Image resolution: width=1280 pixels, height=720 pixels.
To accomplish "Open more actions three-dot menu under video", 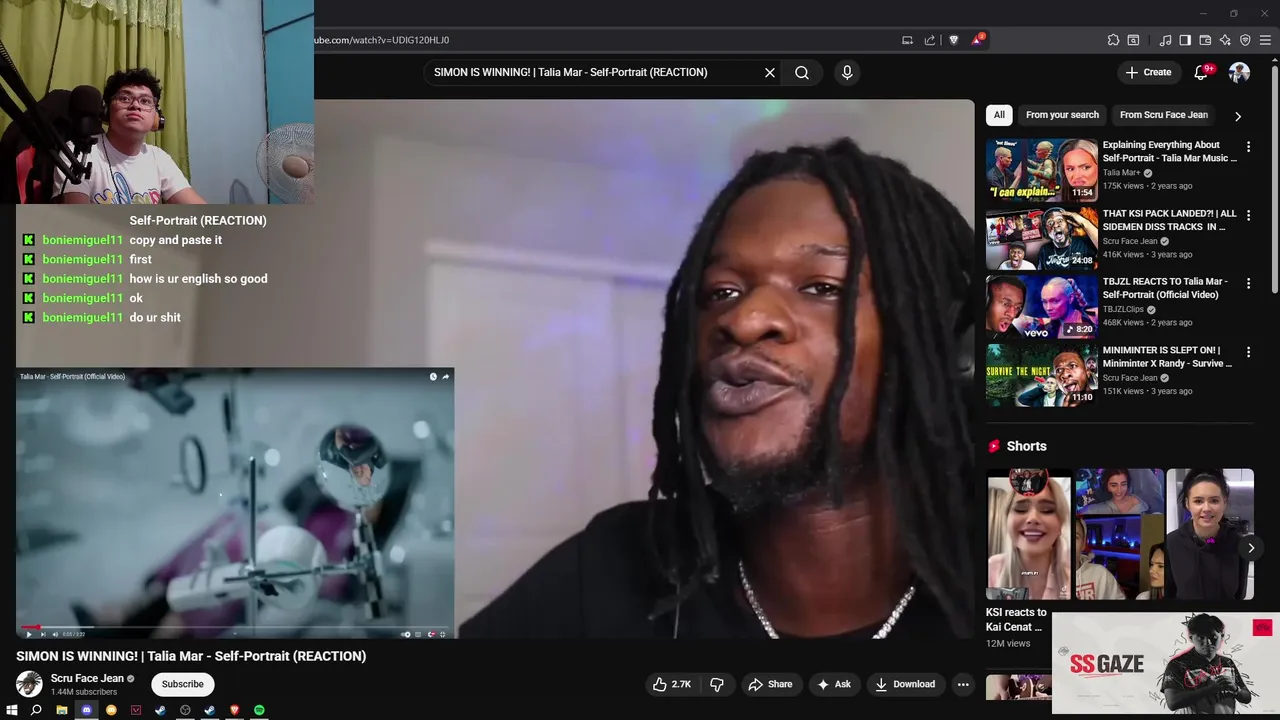I will 963,684.
